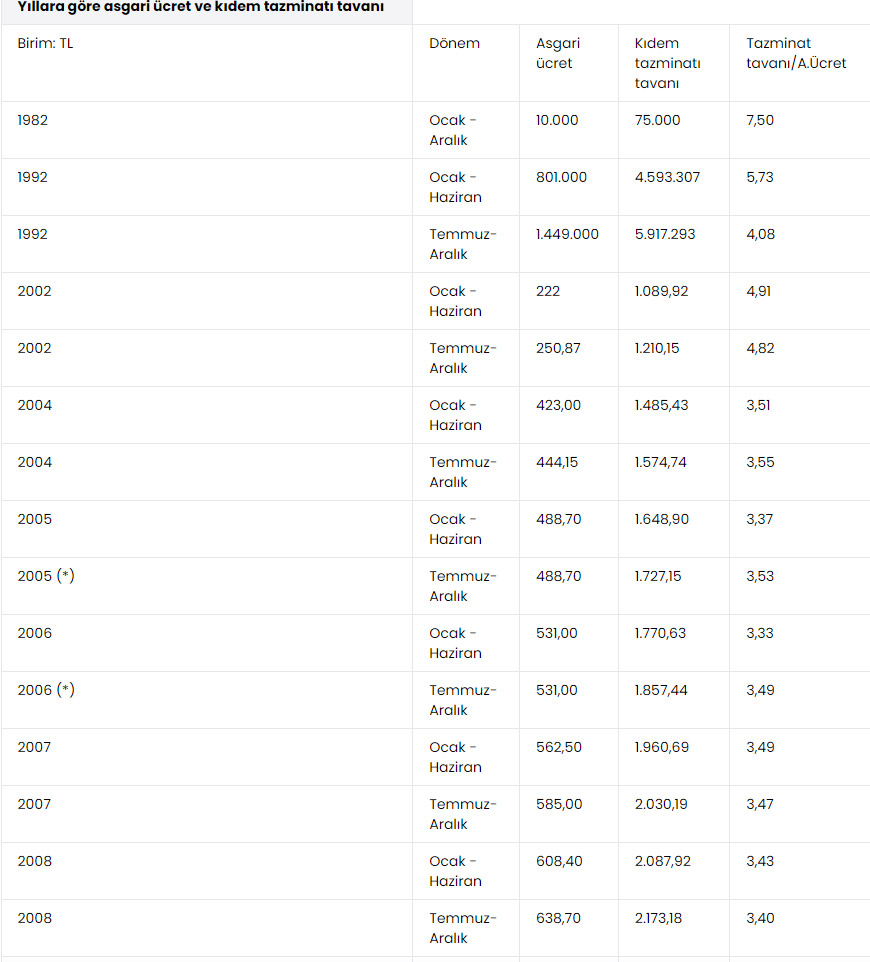This screenshot has height=962, width=870.
Task: Select the '2005 (*)' year cell
Action: click(46, 576)
